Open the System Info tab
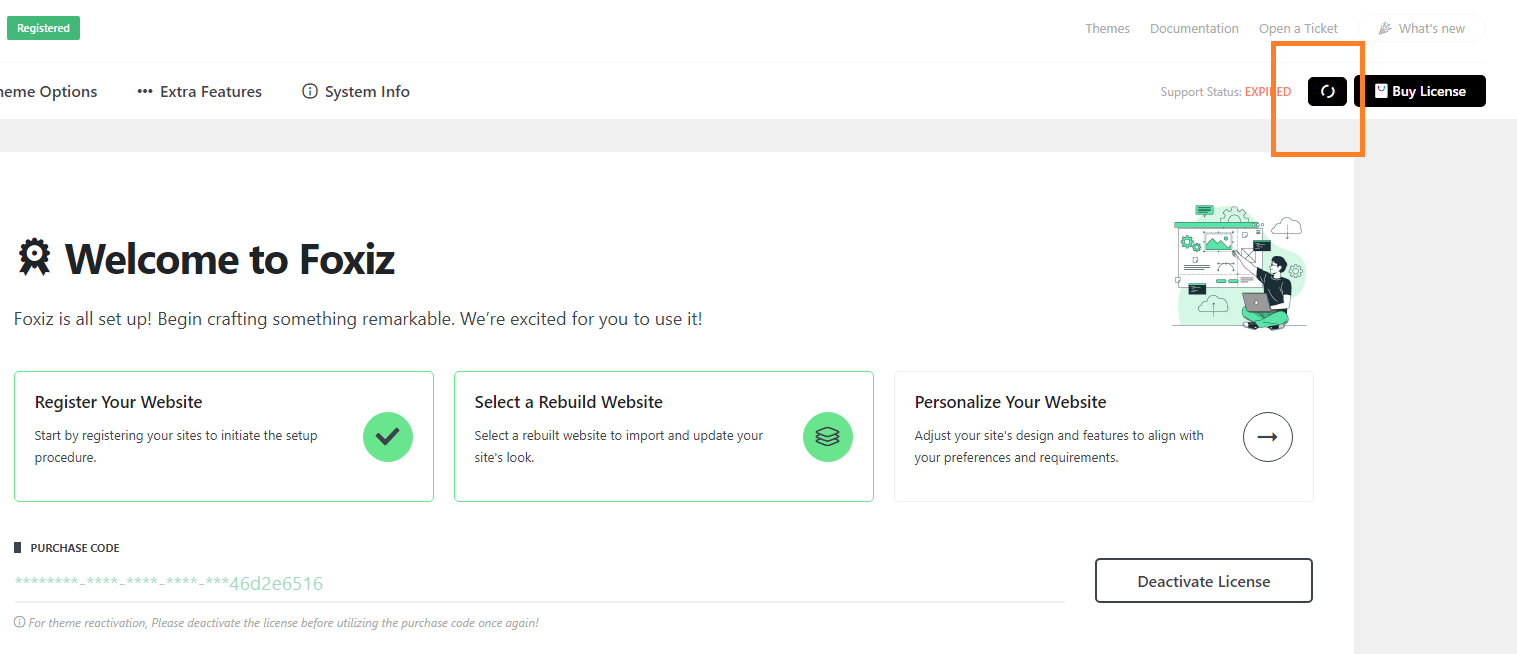Image resolution: width=1517 pixels, height=654 pixels. coord(356,91)
